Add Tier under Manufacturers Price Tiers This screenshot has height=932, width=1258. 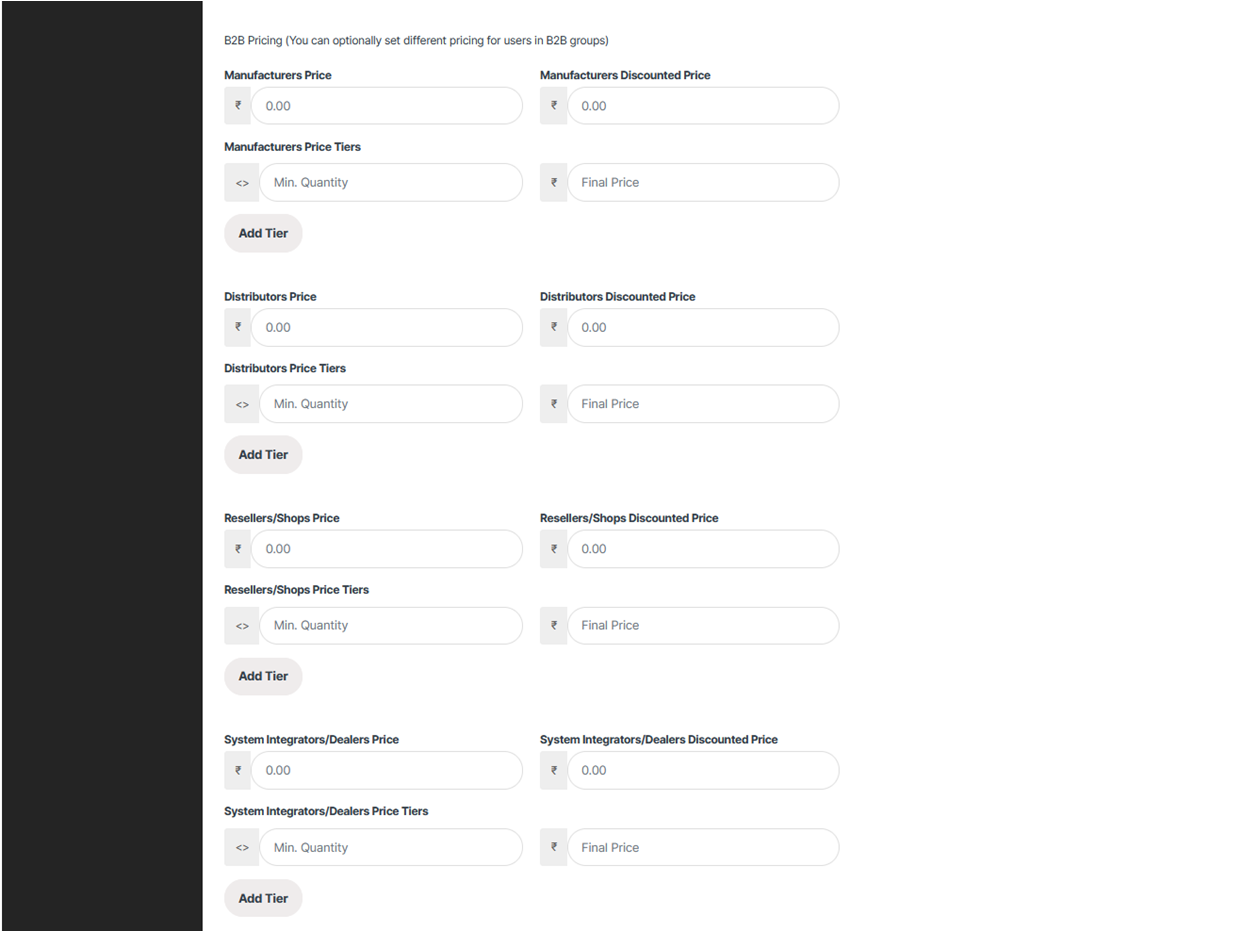[x=263, y=233]
